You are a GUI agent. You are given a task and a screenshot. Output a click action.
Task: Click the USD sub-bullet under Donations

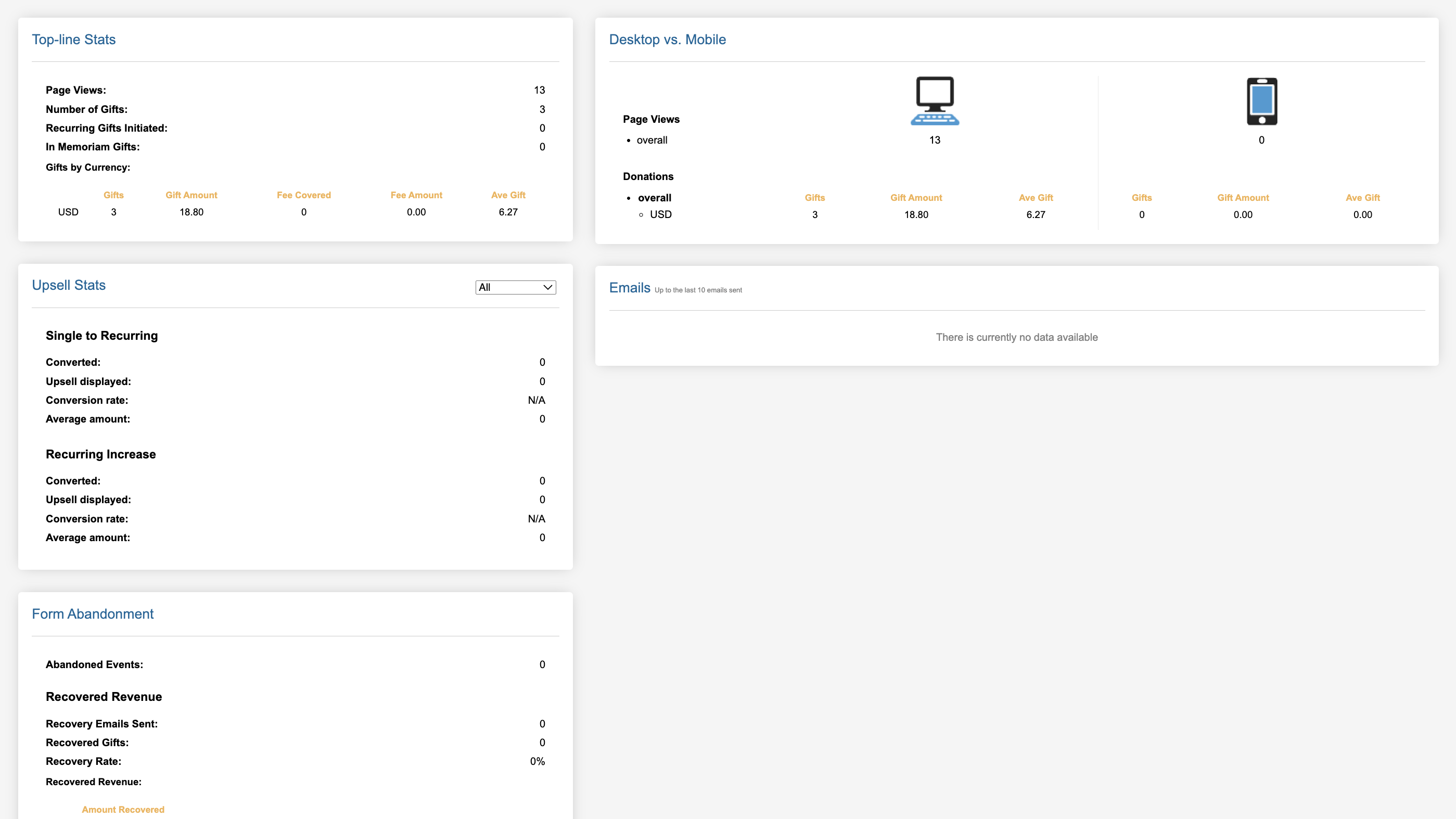[x=661, y=214]
